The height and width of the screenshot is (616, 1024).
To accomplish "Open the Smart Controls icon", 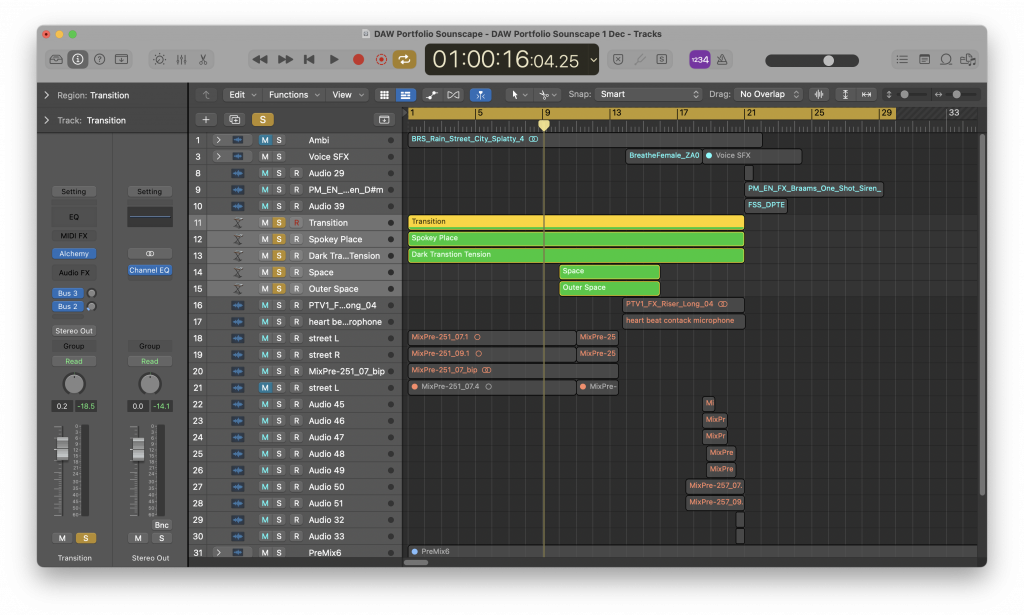I will pyautogui.click(x=159, y=59).
